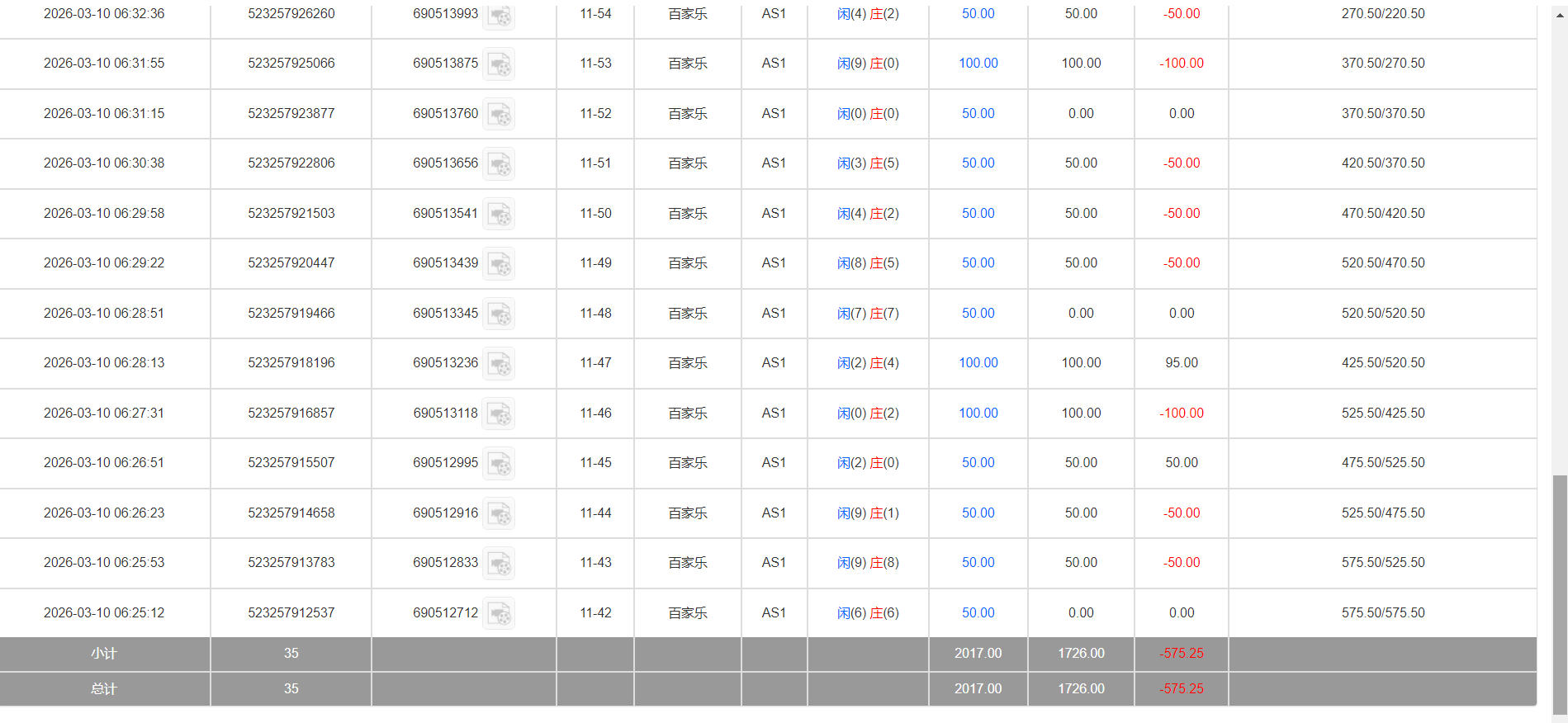Click bet amount 50.00 in row 11-54
The width and height of the screenshot is (1568, 723).
978,14
